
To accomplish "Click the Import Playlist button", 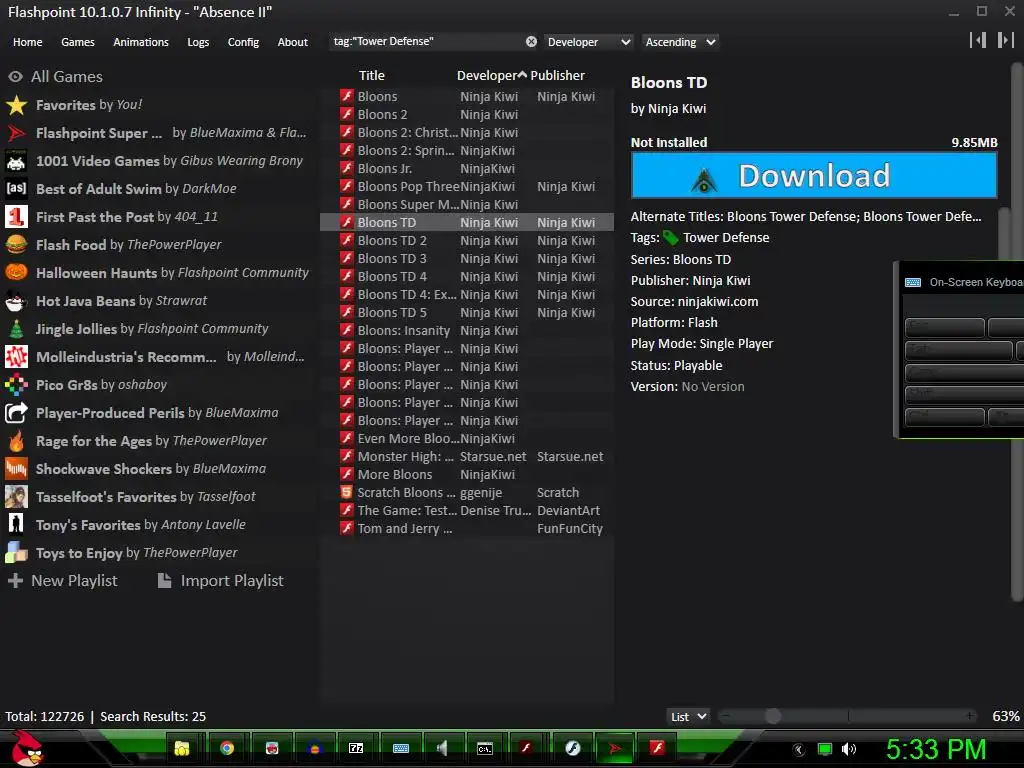I will click(x=221, y=581).
